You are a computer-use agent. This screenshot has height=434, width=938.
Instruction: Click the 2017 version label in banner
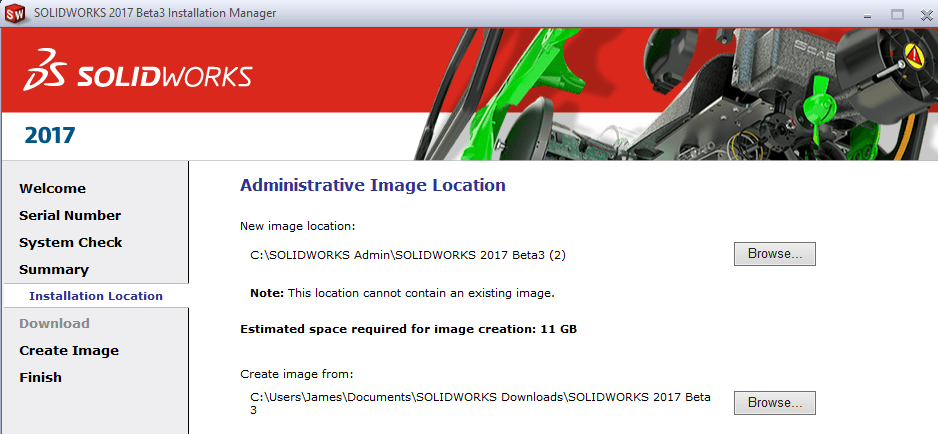pyautogui.click(x=50, y=136)
